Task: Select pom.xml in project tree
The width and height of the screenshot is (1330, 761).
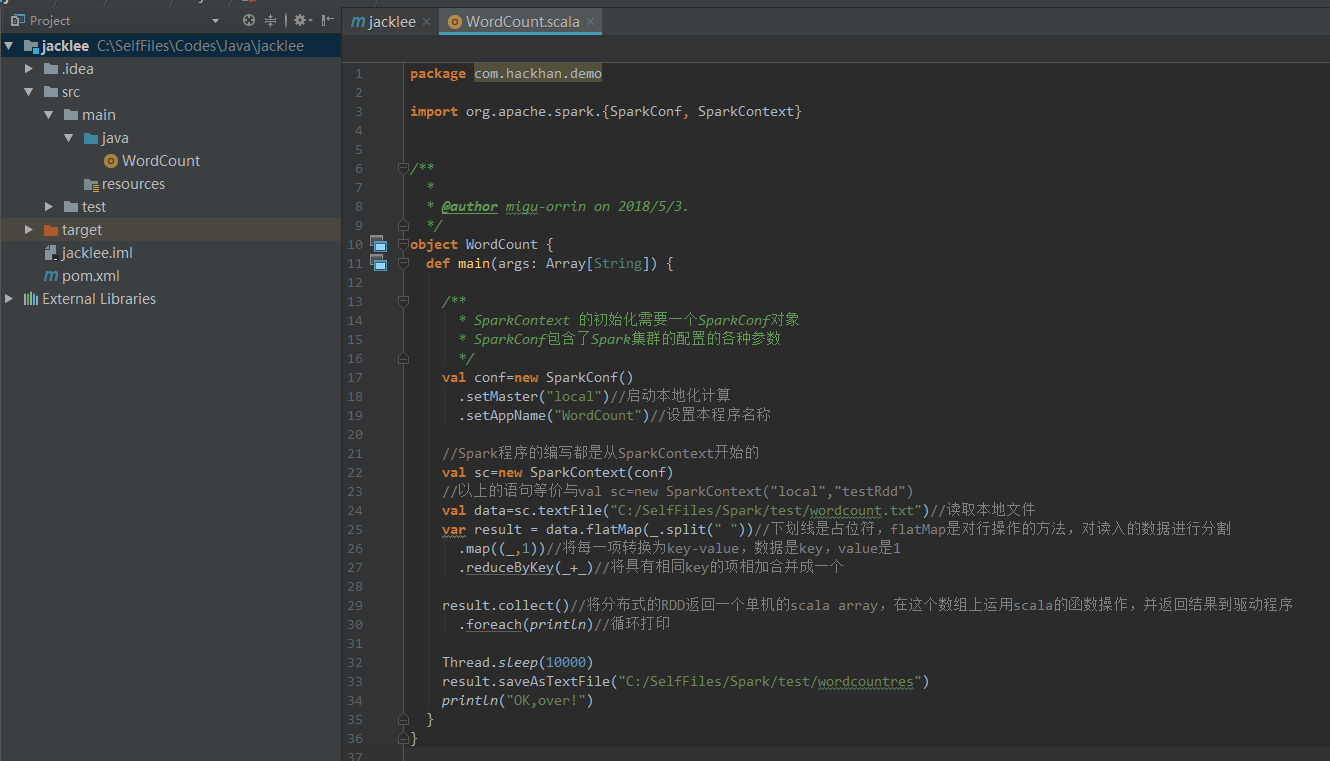Action: [x=90, y=276]
